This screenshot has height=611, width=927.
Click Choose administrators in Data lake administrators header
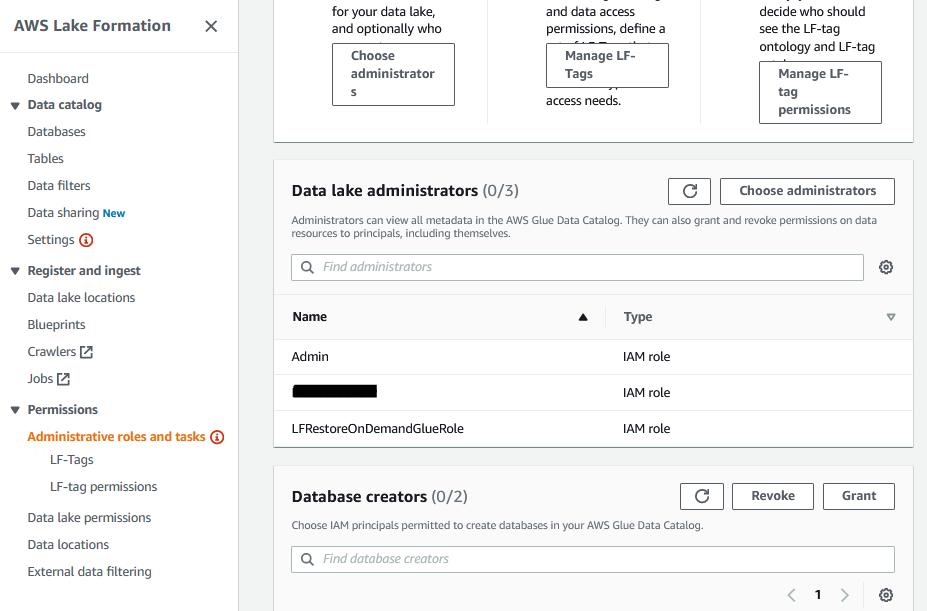(807, 191)
